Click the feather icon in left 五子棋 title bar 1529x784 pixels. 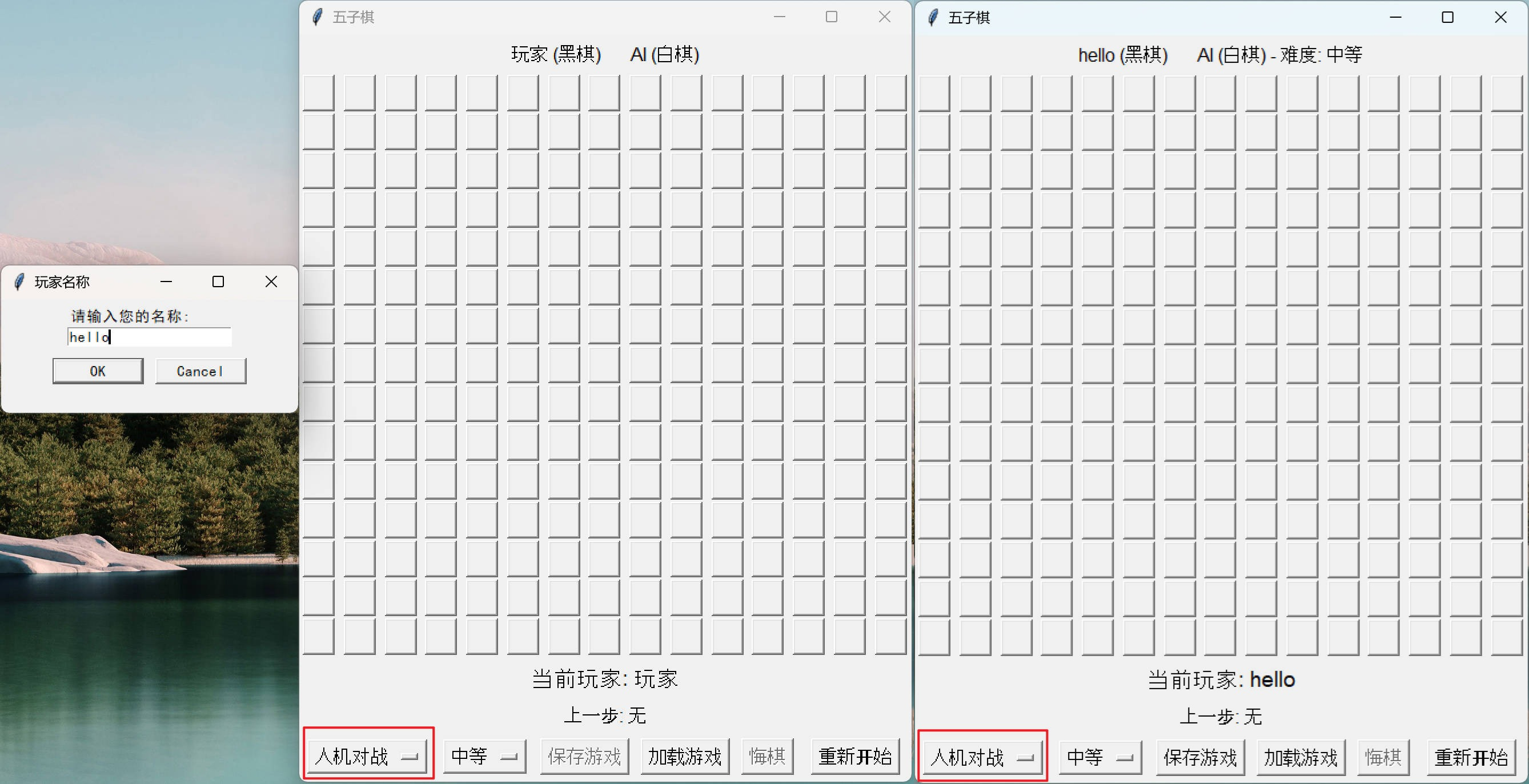click(x=318, y=17)
